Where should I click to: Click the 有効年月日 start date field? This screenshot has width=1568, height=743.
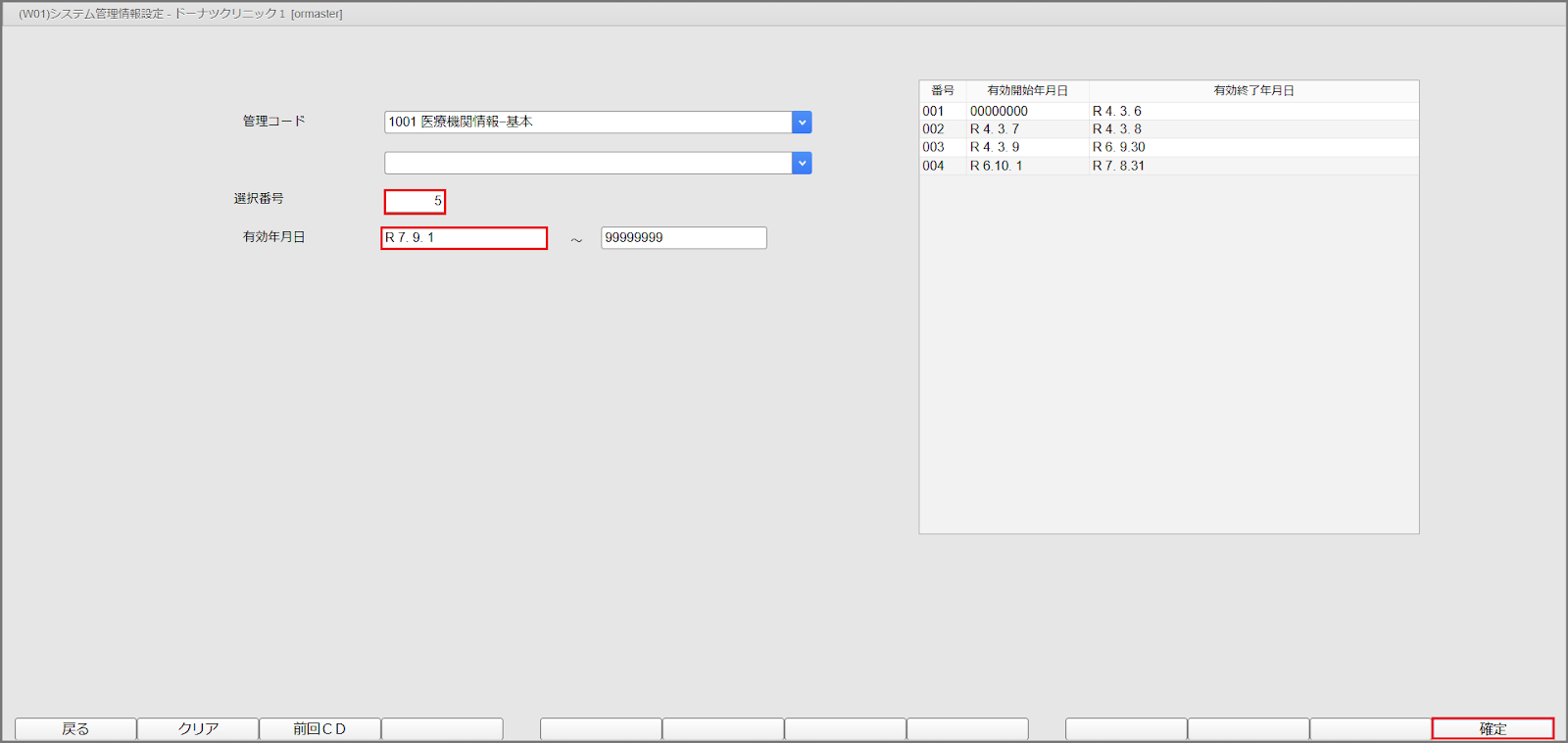click(x=464, y=238)
